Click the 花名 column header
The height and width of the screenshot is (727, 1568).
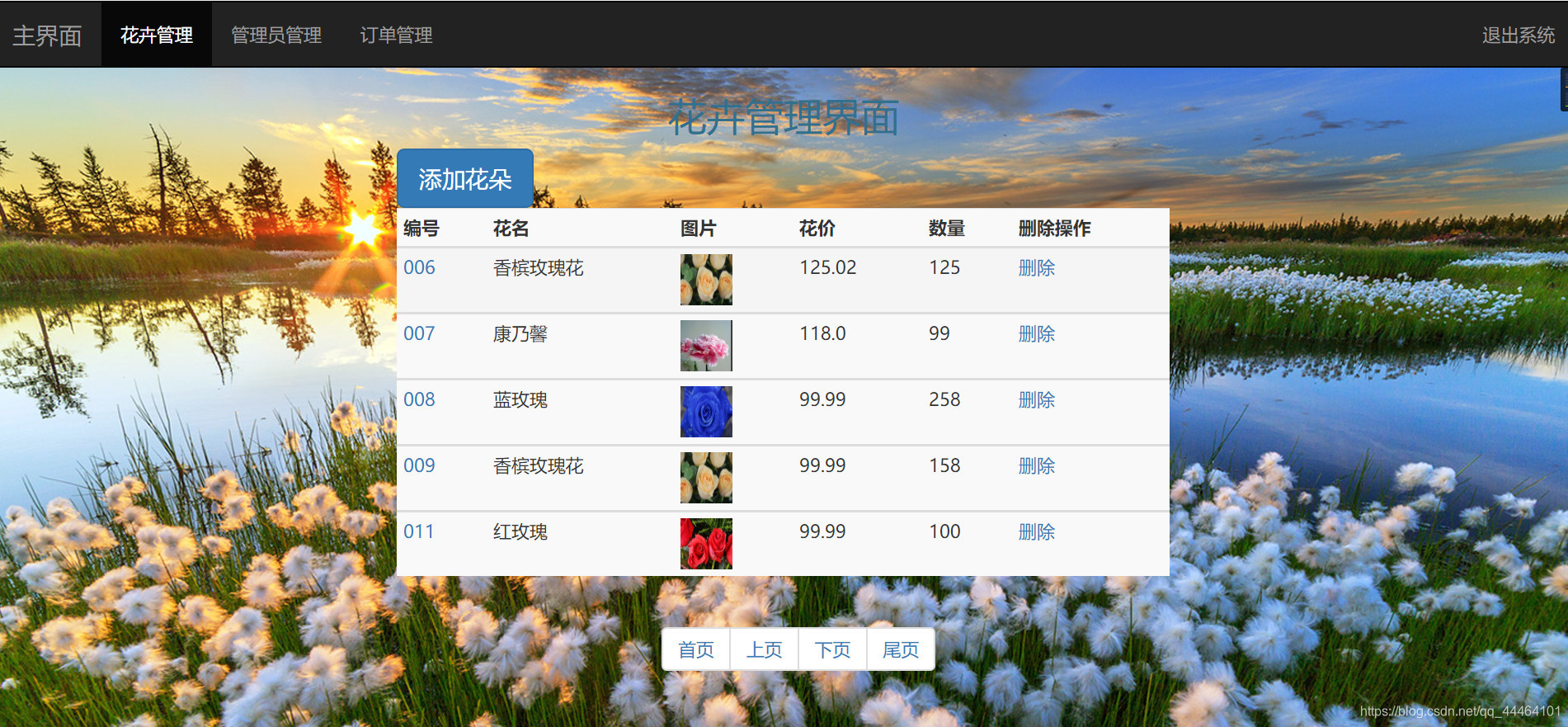pyautogui.click(x=511, y=229)
